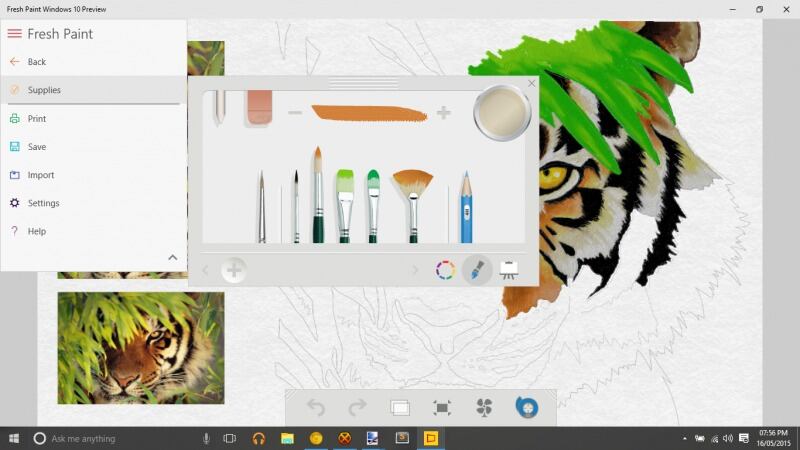Click the water cup color swatch
This screenshot has width=800, height=450.
[x=501, y=110]
